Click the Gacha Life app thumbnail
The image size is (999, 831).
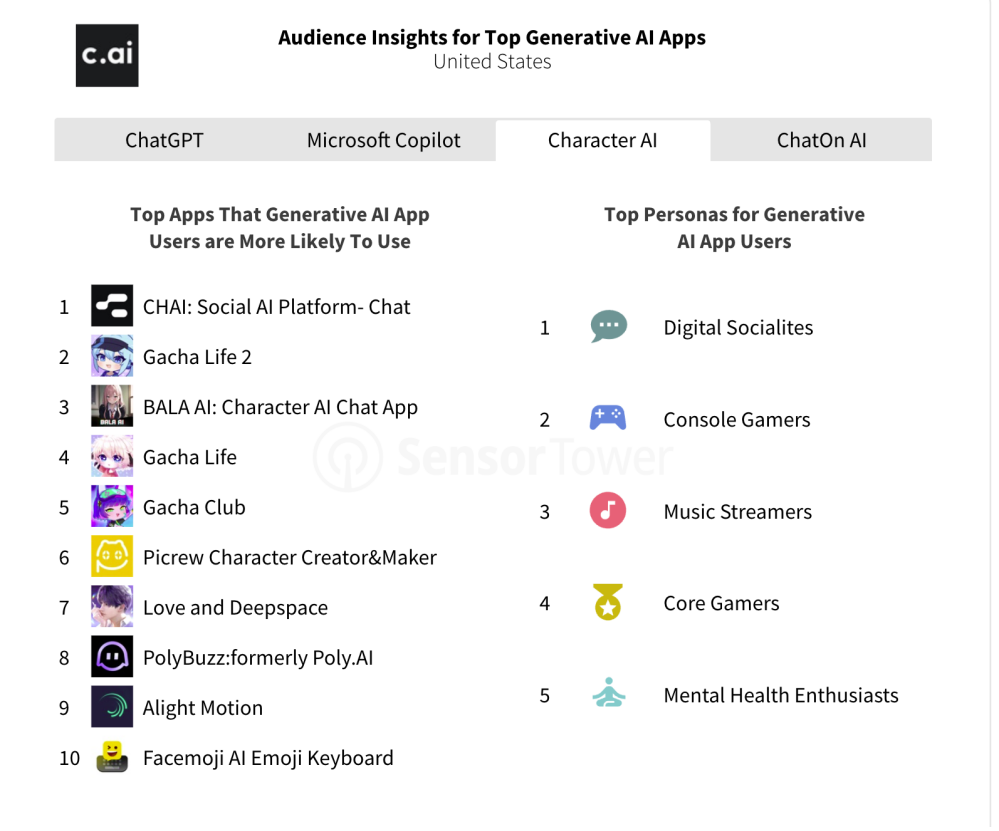tap(112, 456)
